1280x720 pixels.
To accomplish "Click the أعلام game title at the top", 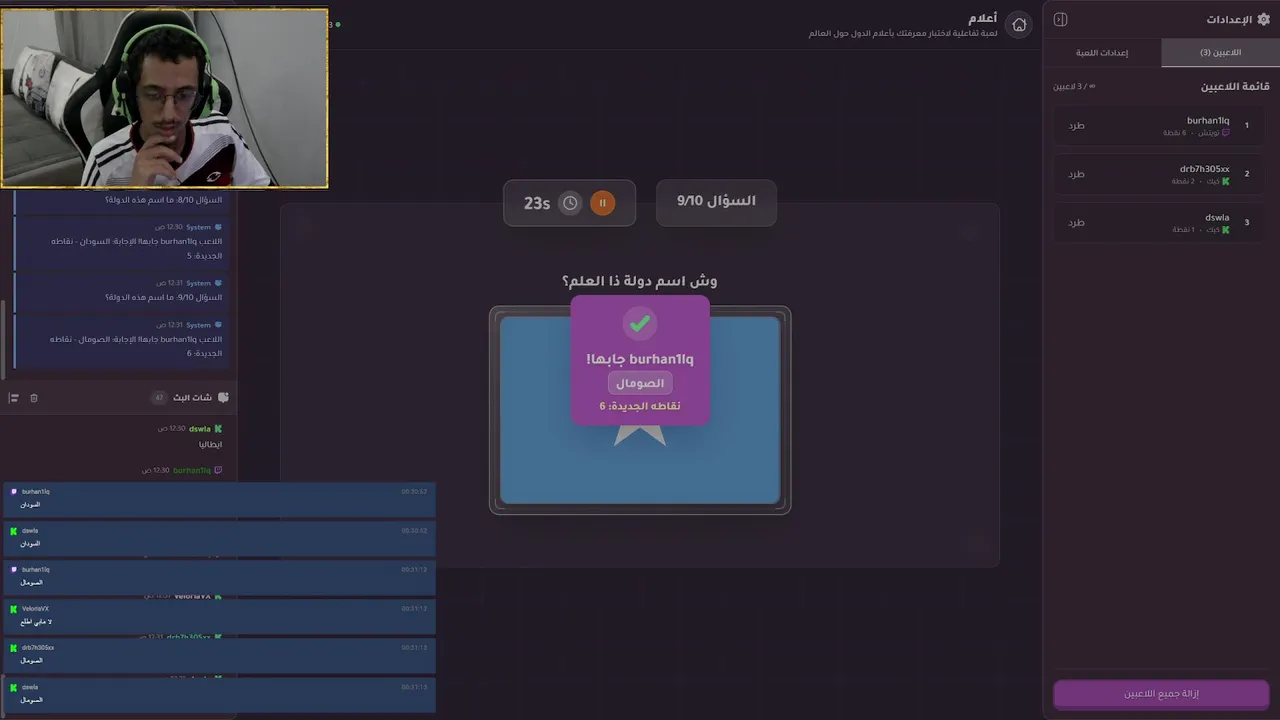I will (x=982, y=19).
